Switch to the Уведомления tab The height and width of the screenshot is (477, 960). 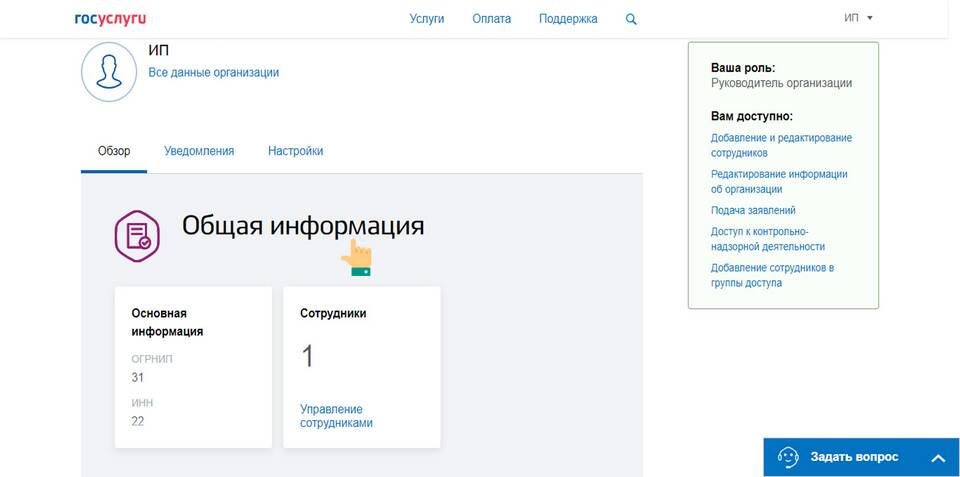click(199, 151)
